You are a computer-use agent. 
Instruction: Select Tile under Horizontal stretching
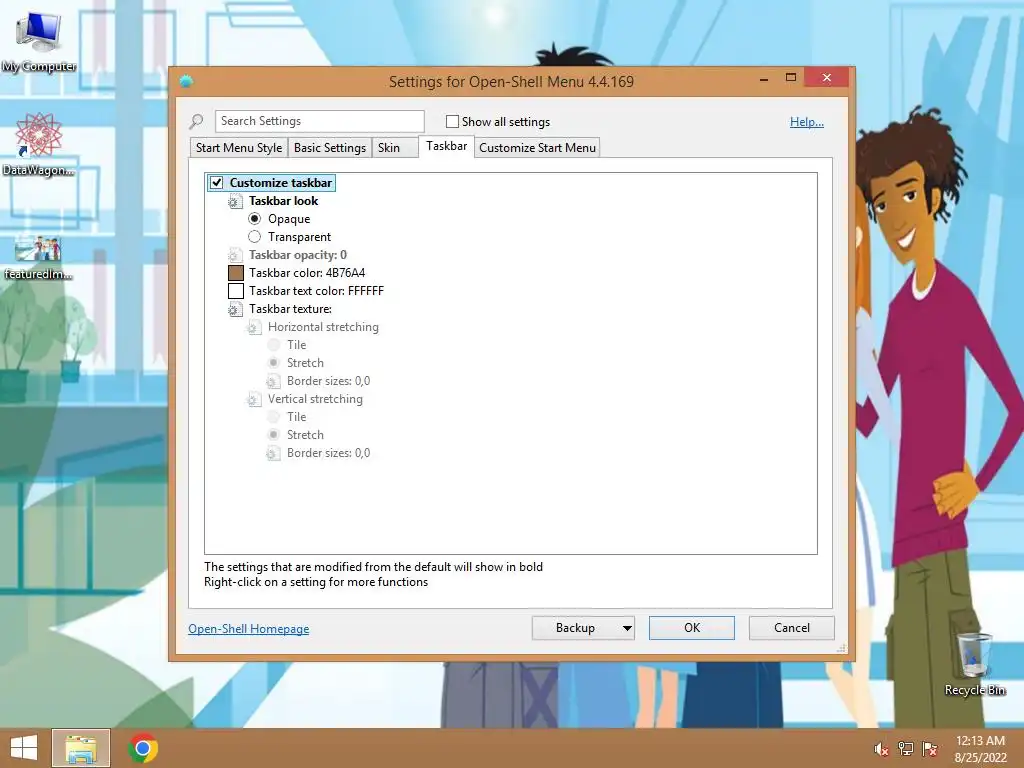pos(274,345)
